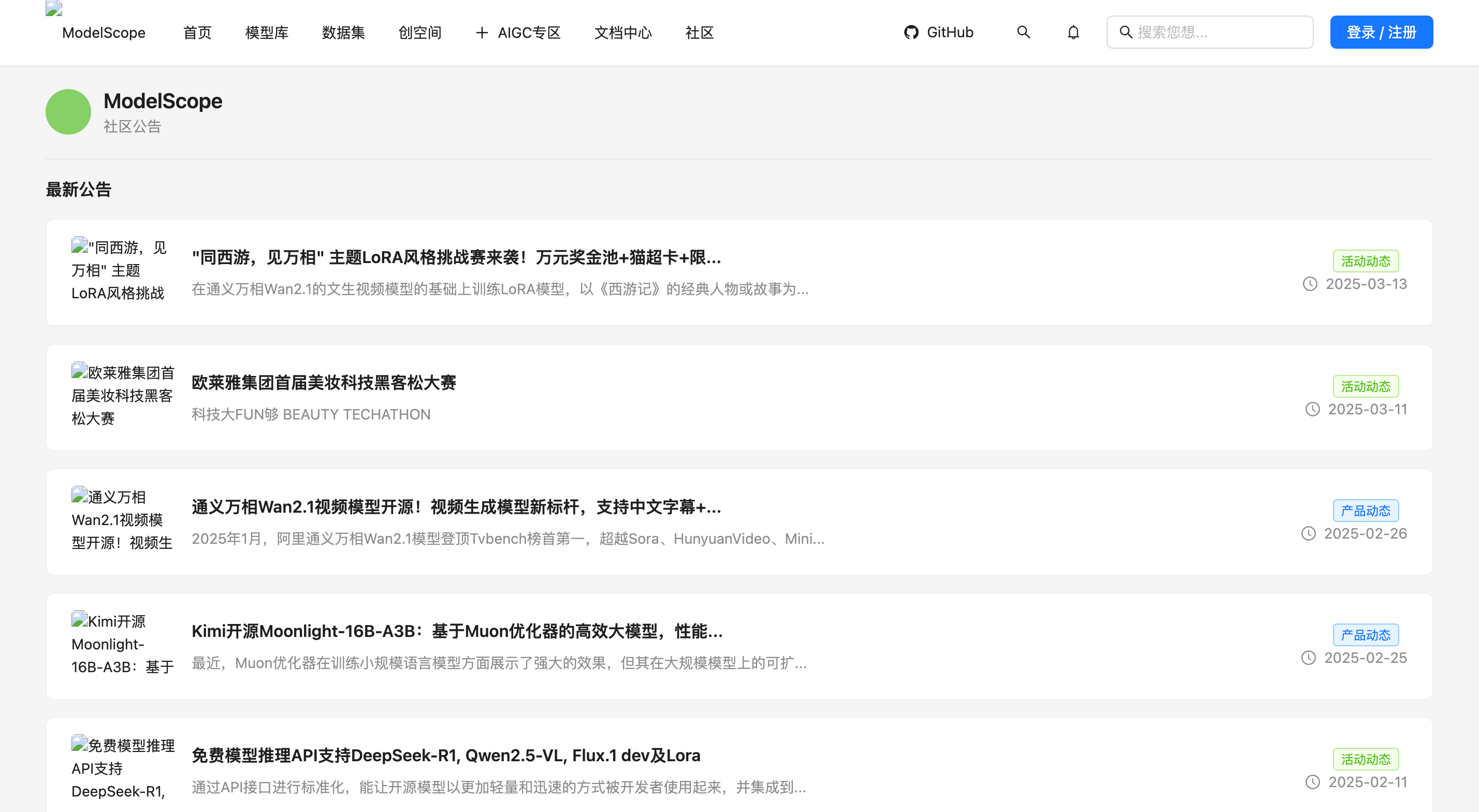Open the 社区 navigation item
This screenshot has width=1479, height=812.
699,33
